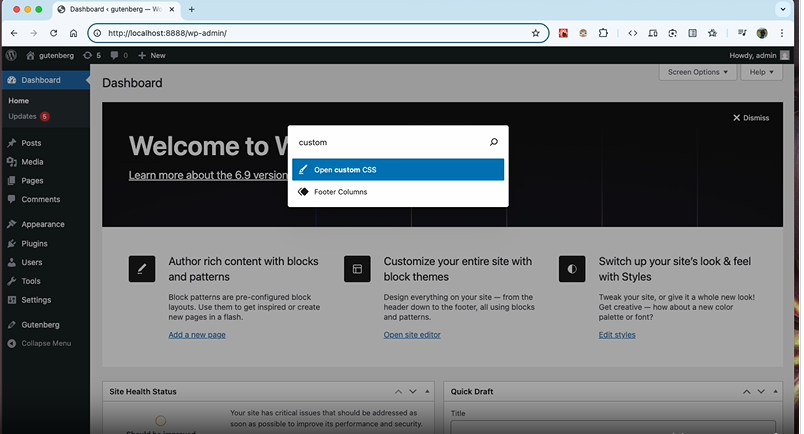804x434 pixels.
Task: Open the Home submenu item
Action: (18, 101)
